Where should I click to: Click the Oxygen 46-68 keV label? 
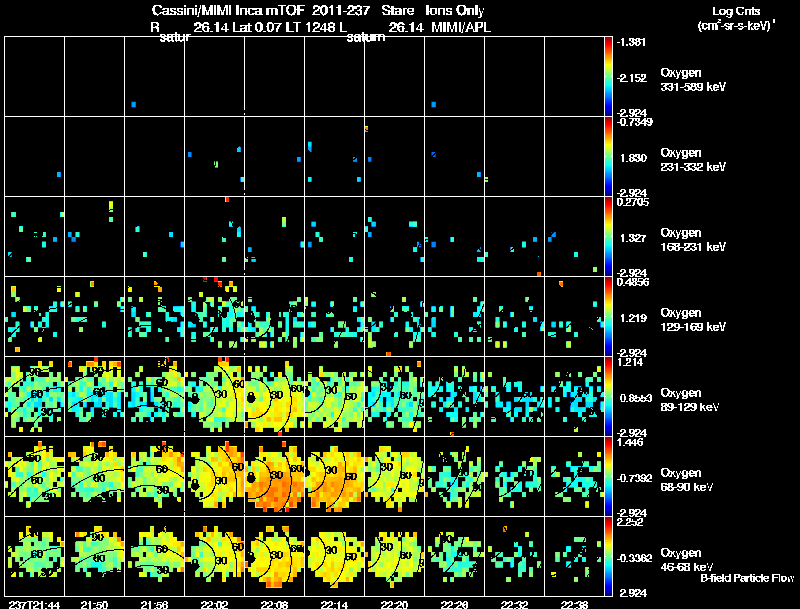[687, 560]
